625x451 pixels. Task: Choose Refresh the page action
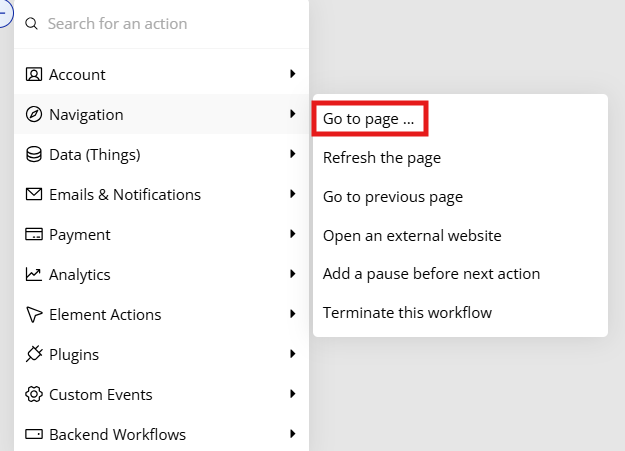[x=382, y=158]
